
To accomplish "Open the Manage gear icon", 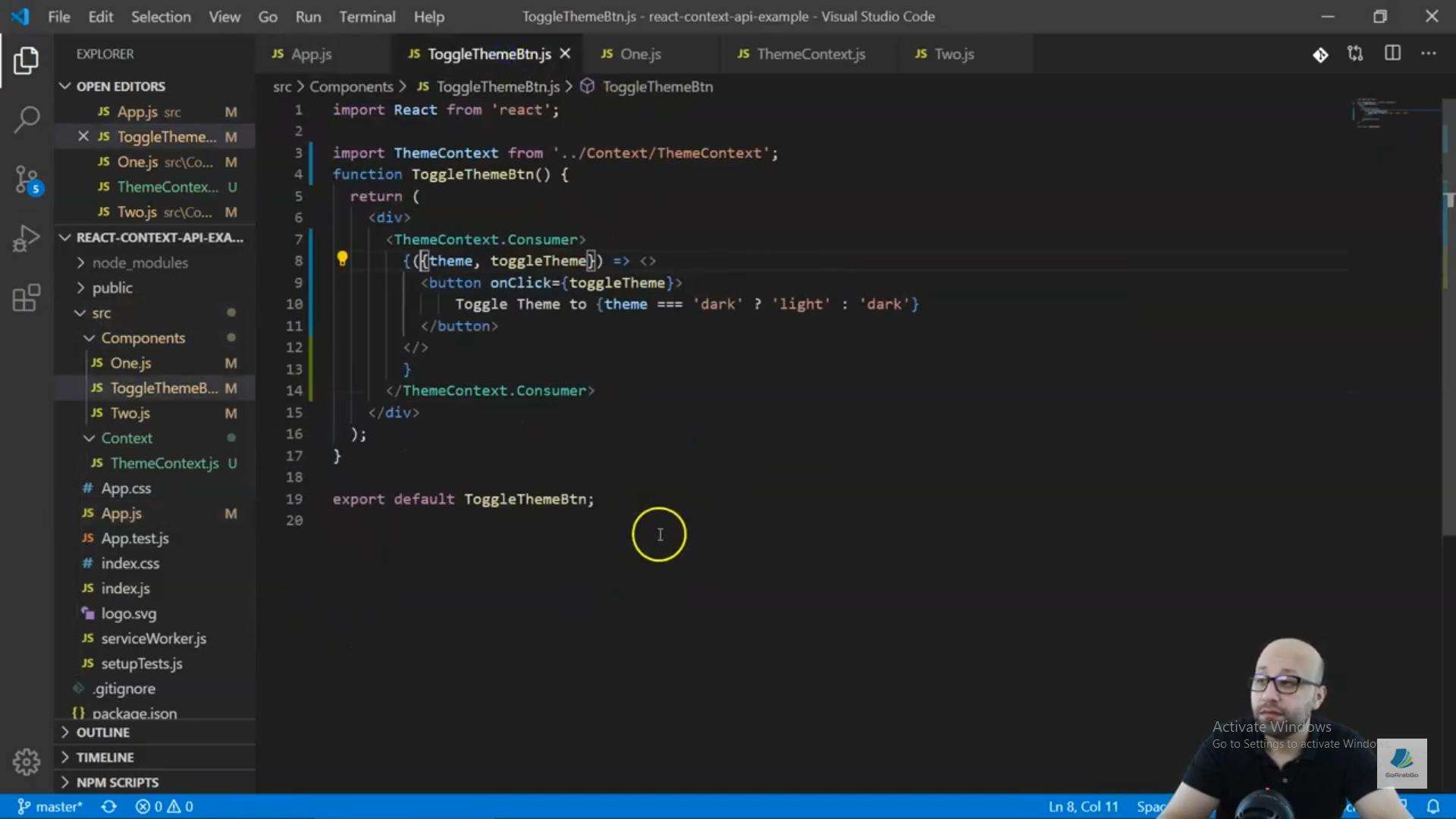I will click(27, 761).
